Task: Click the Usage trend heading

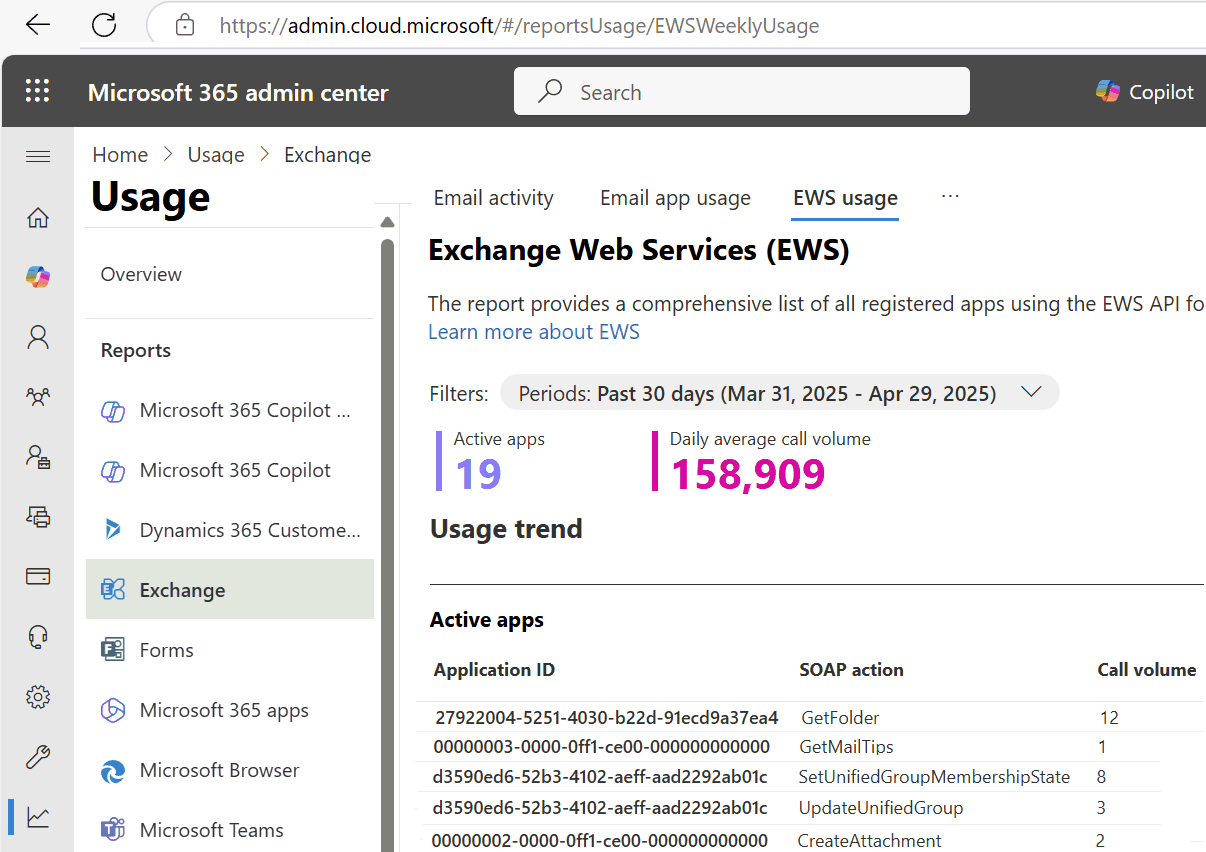Action: [x=506, y=529]
